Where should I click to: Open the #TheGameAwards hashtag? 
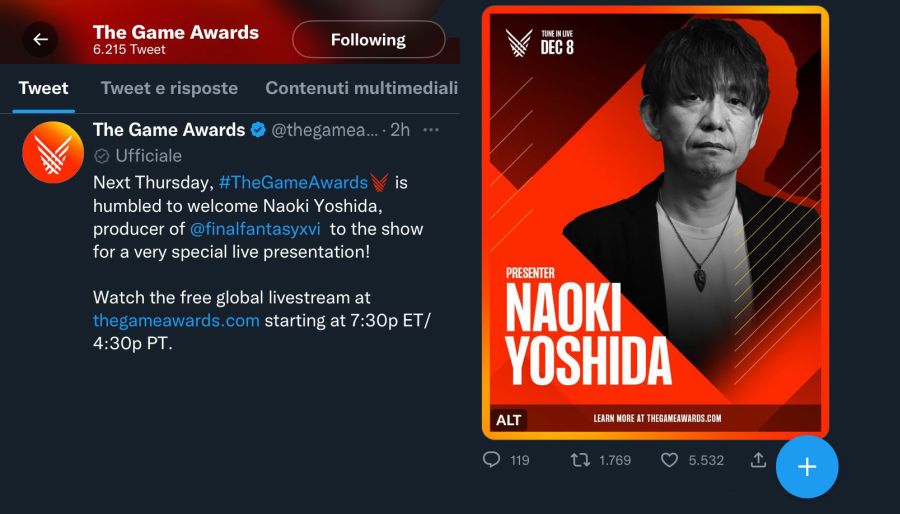click(293, 182)
